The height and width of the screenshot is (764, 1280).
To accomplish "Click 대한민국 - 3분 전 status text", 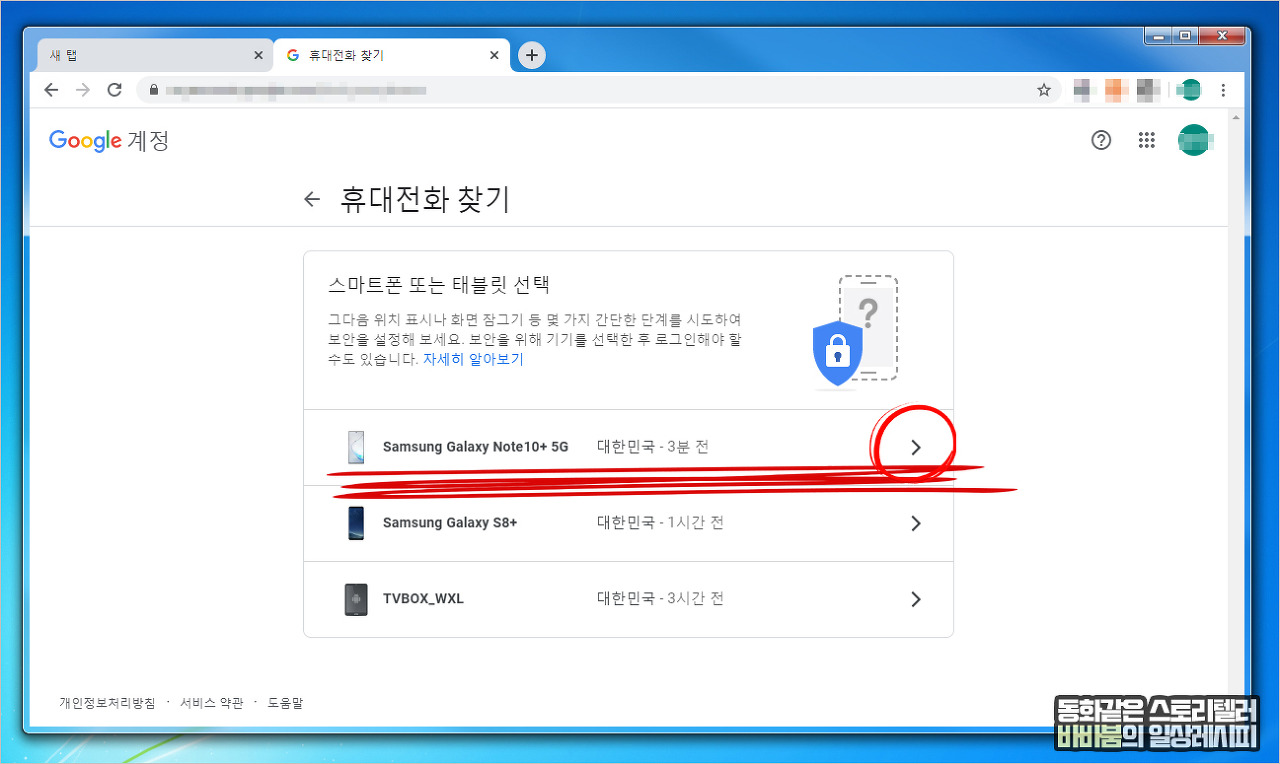I will point(653,447).
